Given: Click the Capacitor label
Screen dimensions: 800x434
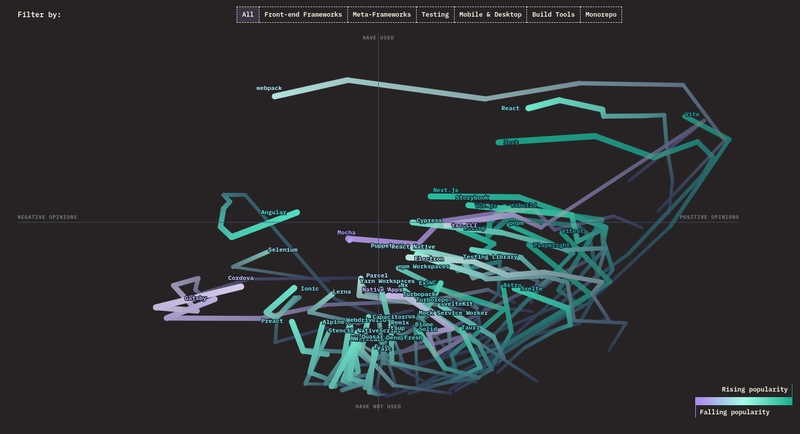Looking at the screenshot, I should pos(389,317).
